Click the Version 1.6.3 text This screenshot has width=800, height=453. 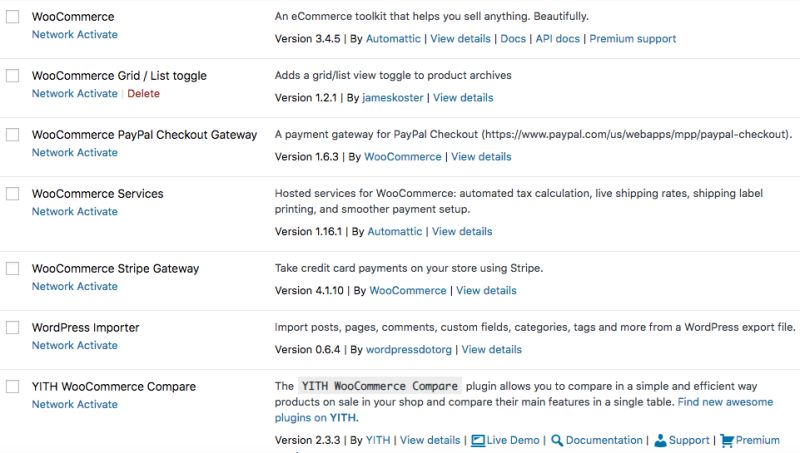point(307,157)
